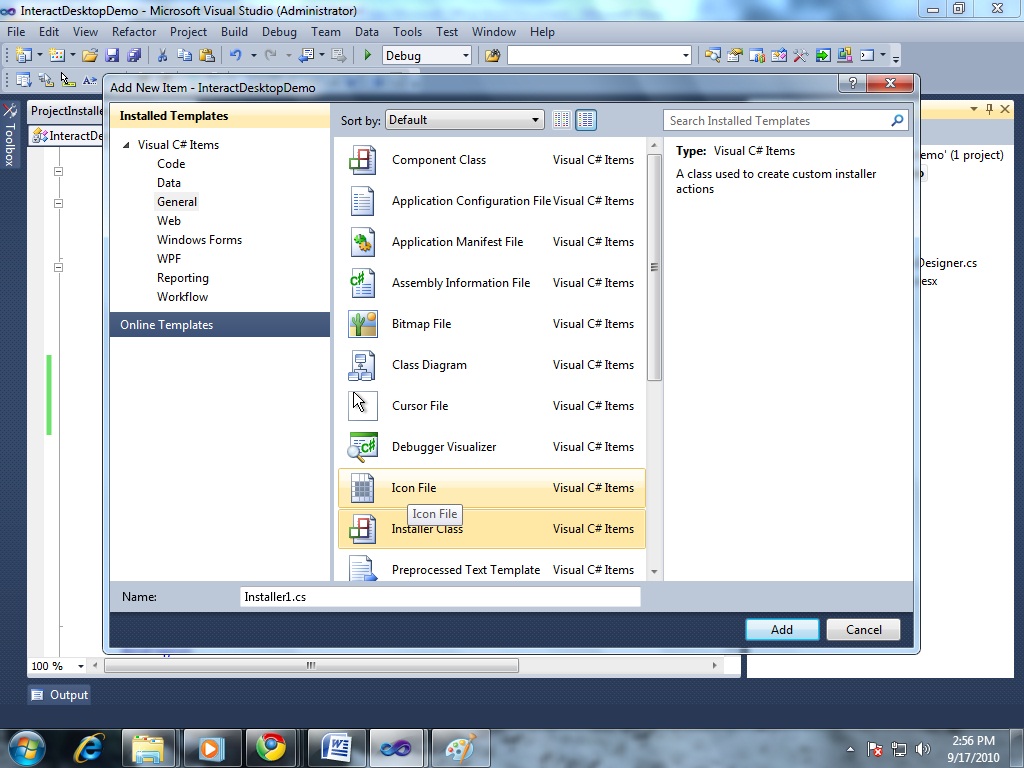Select the Icon File template row
Screen dimensions: 1024x768
492,488
